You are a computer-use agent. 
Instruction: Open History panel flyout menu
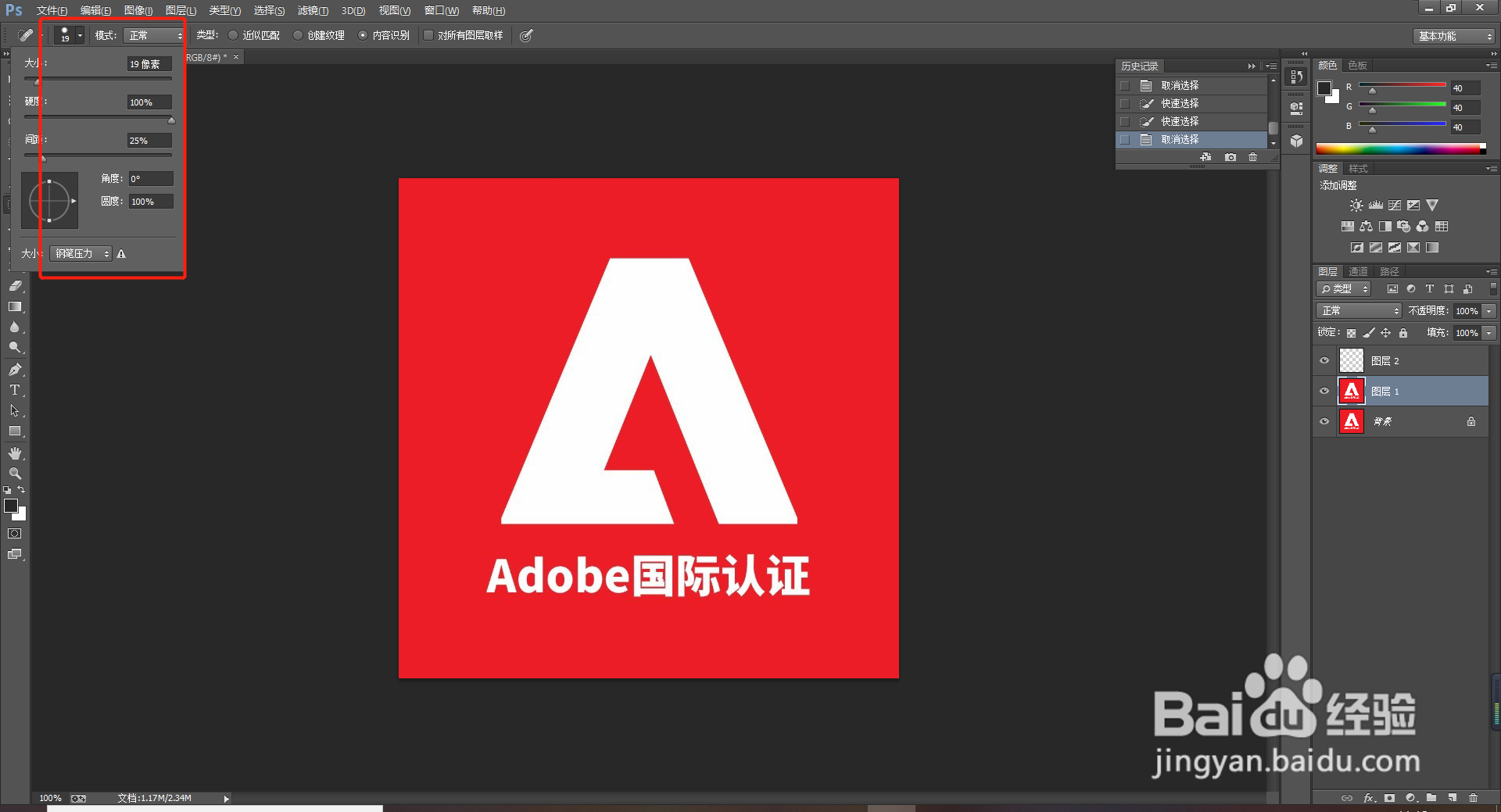pyautogui.click(x=1272, y=66)
